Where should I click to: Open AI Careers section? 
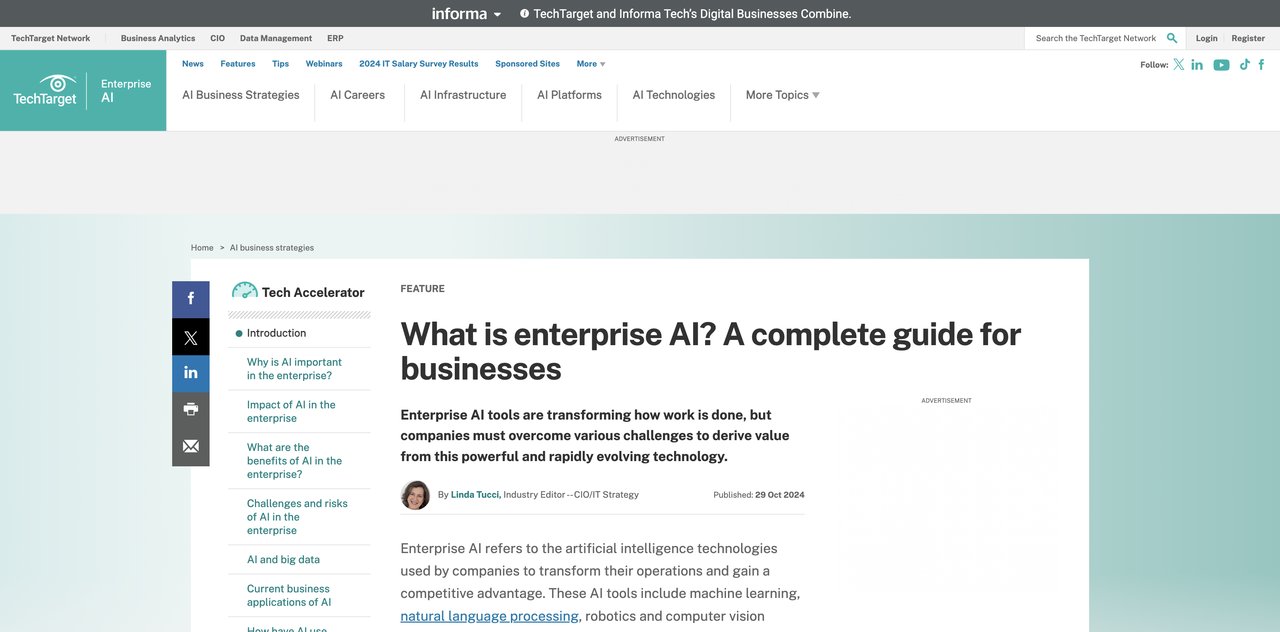358,95
